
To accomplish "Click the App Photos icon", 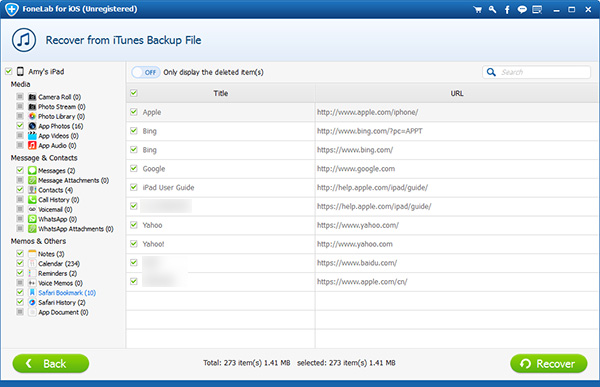I will pos(32,126).
